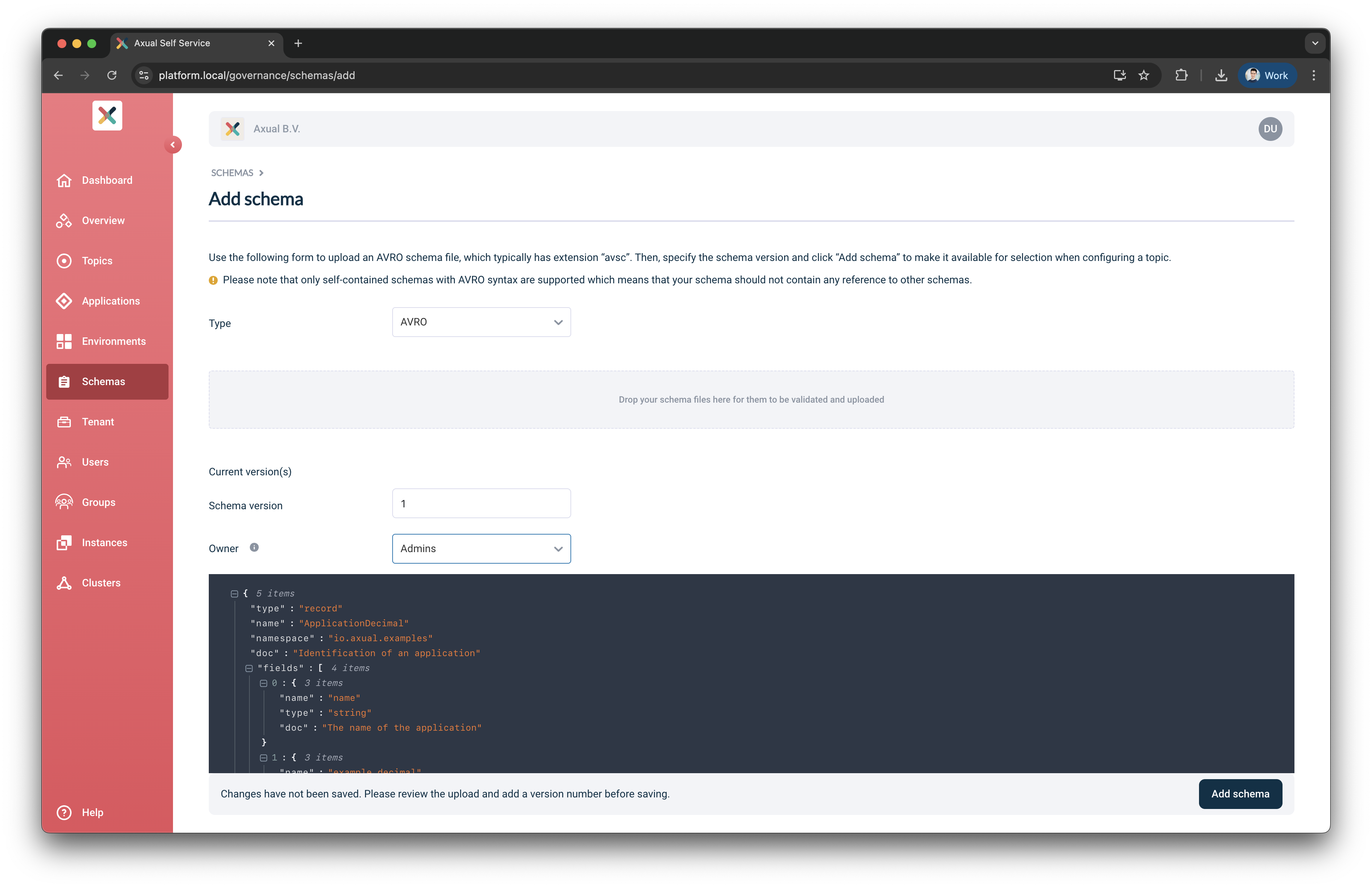Open Topics from sidebar icon
The height and width of the screenshot is (888, 1372).
click(64, 261)
